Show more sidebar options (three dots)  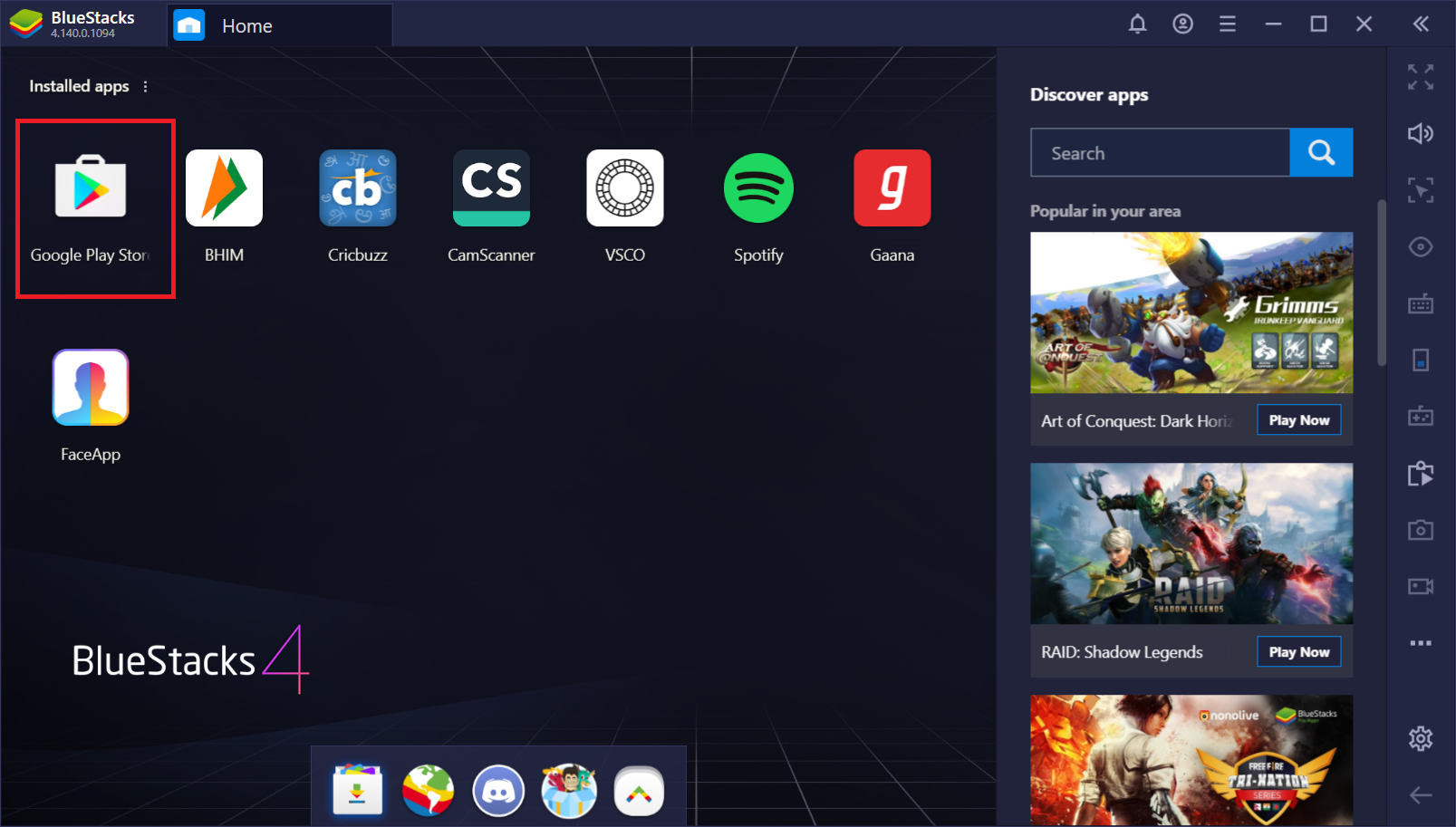[1421, 643]
